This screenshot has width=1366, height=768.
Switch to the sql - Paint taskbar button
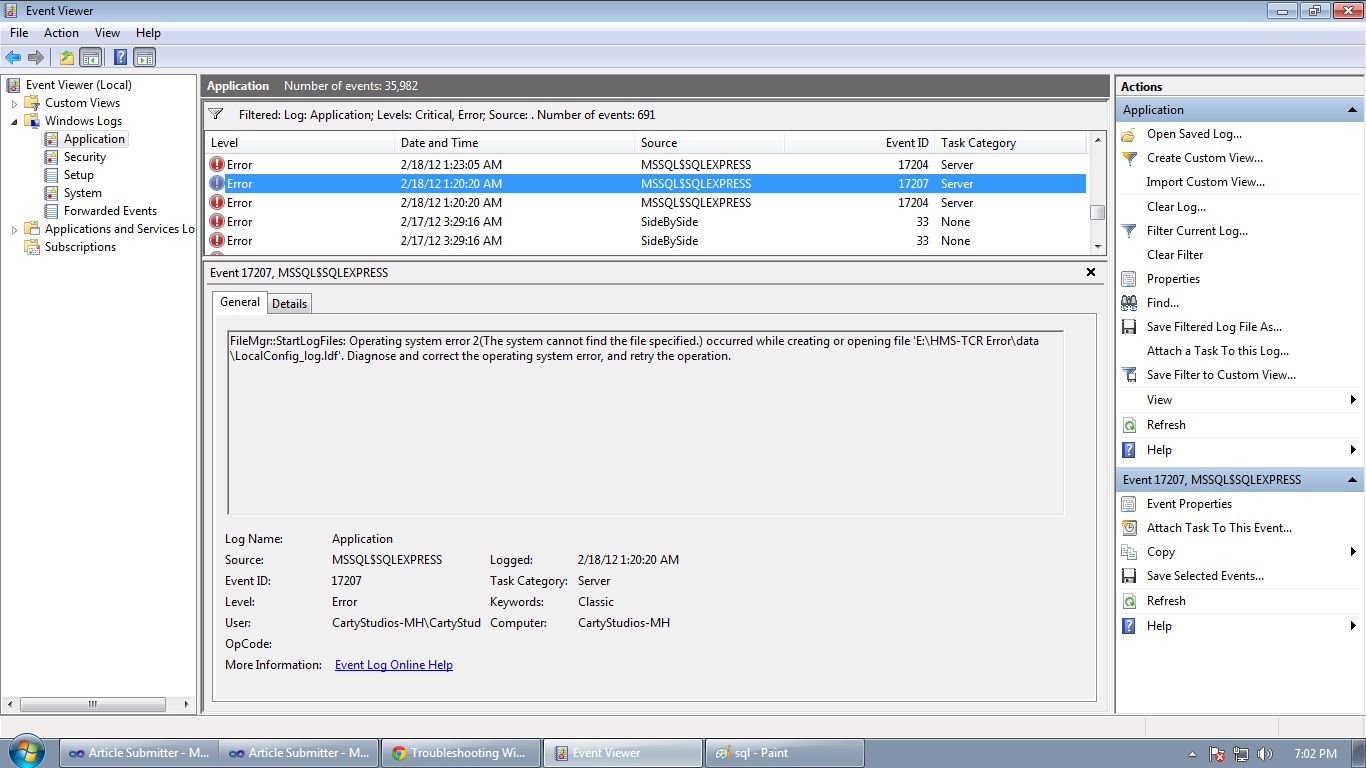786,753
